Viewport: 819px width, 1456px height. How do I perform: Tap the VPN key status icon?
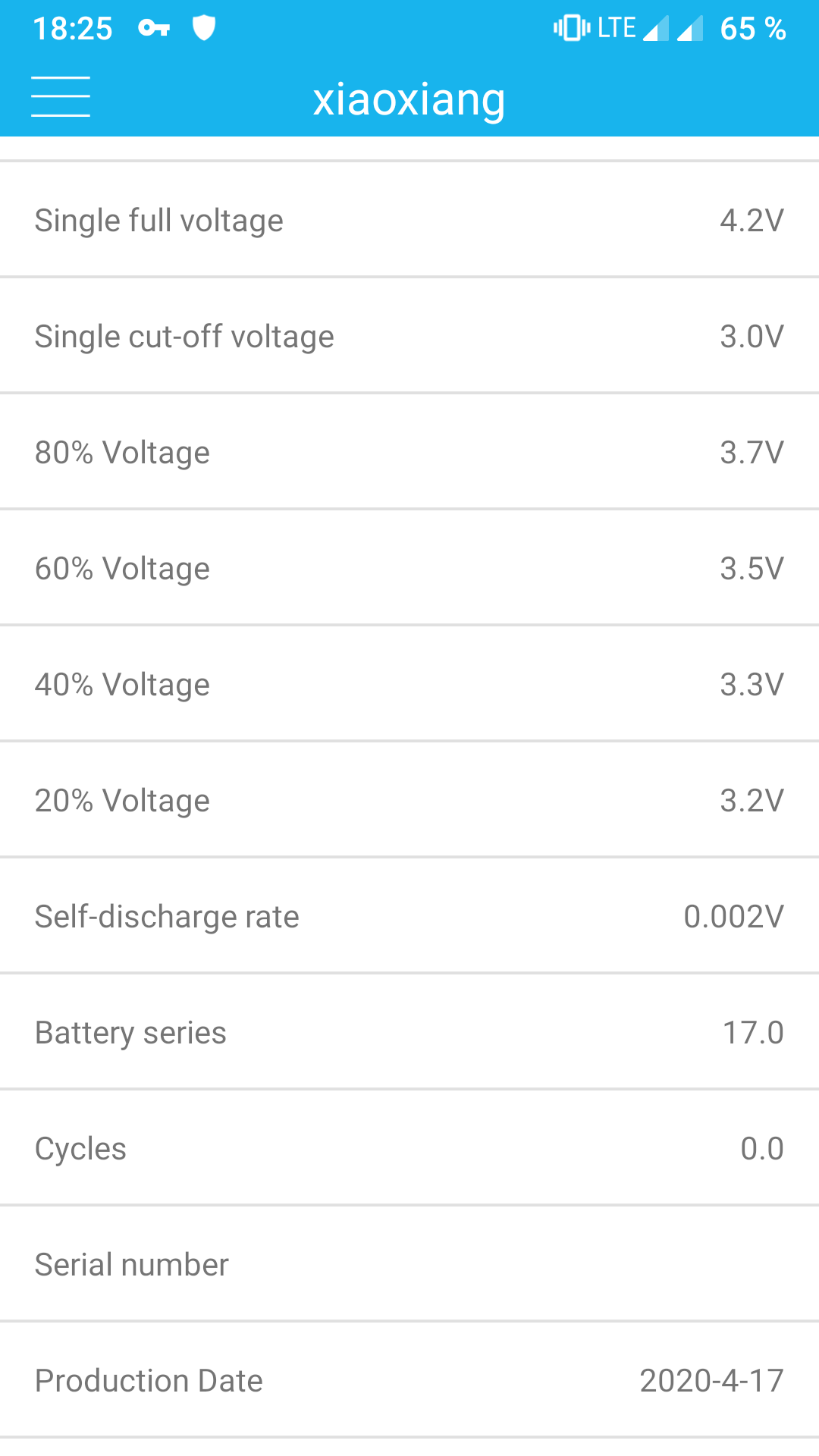coord(154,29)
